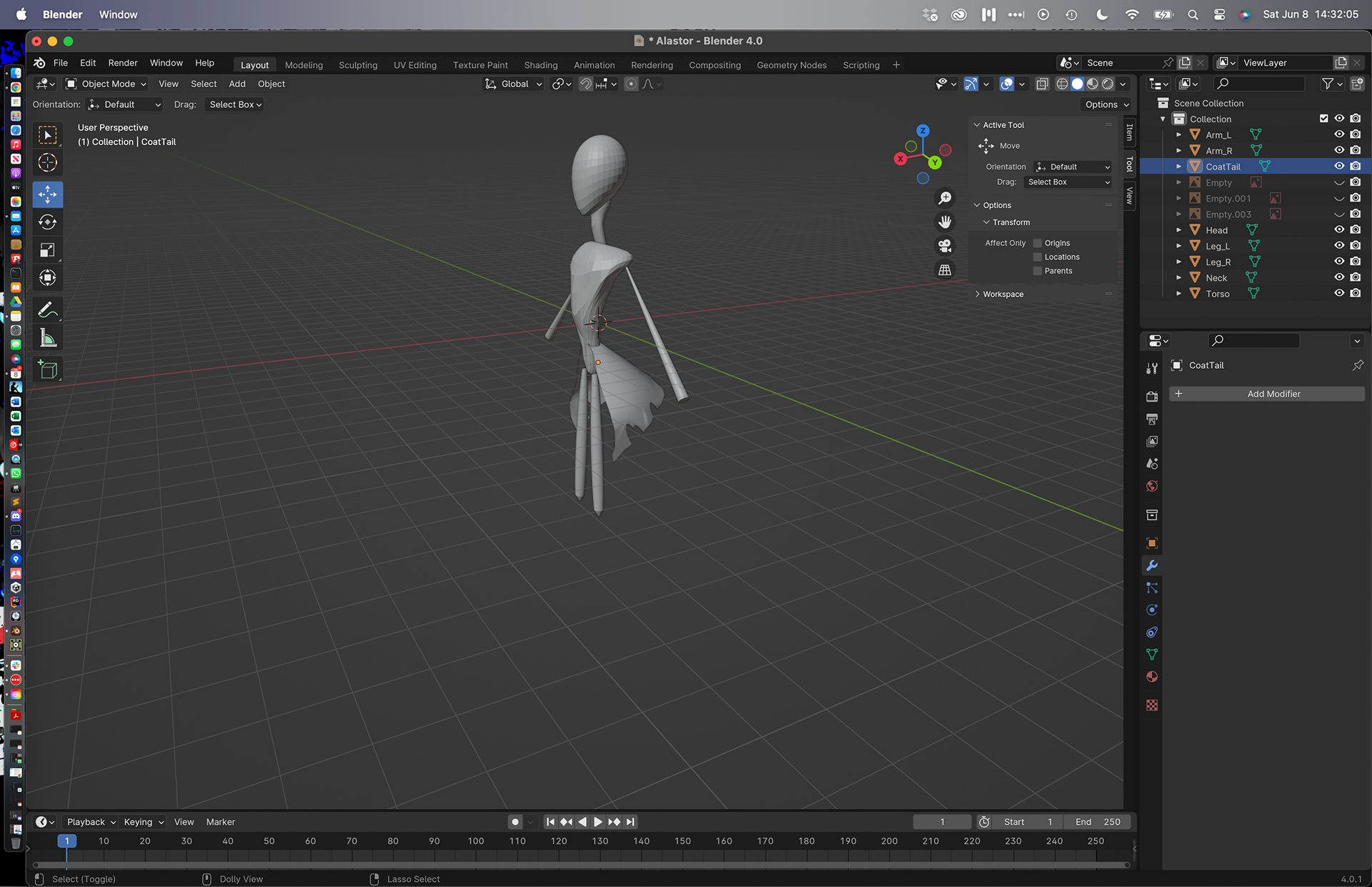Switch to Shading workspace tab

pyautogui.click(x=541, y=65)
